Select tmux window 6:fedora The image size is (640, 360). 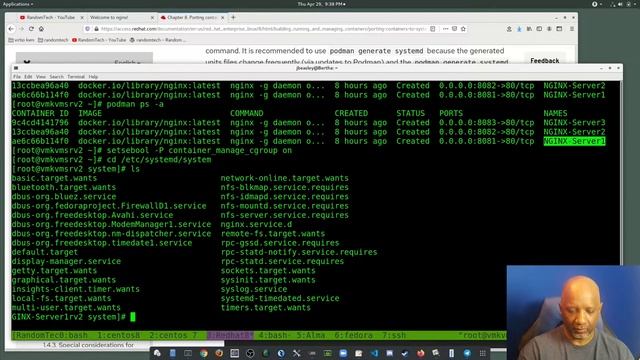tap(353, 335)
